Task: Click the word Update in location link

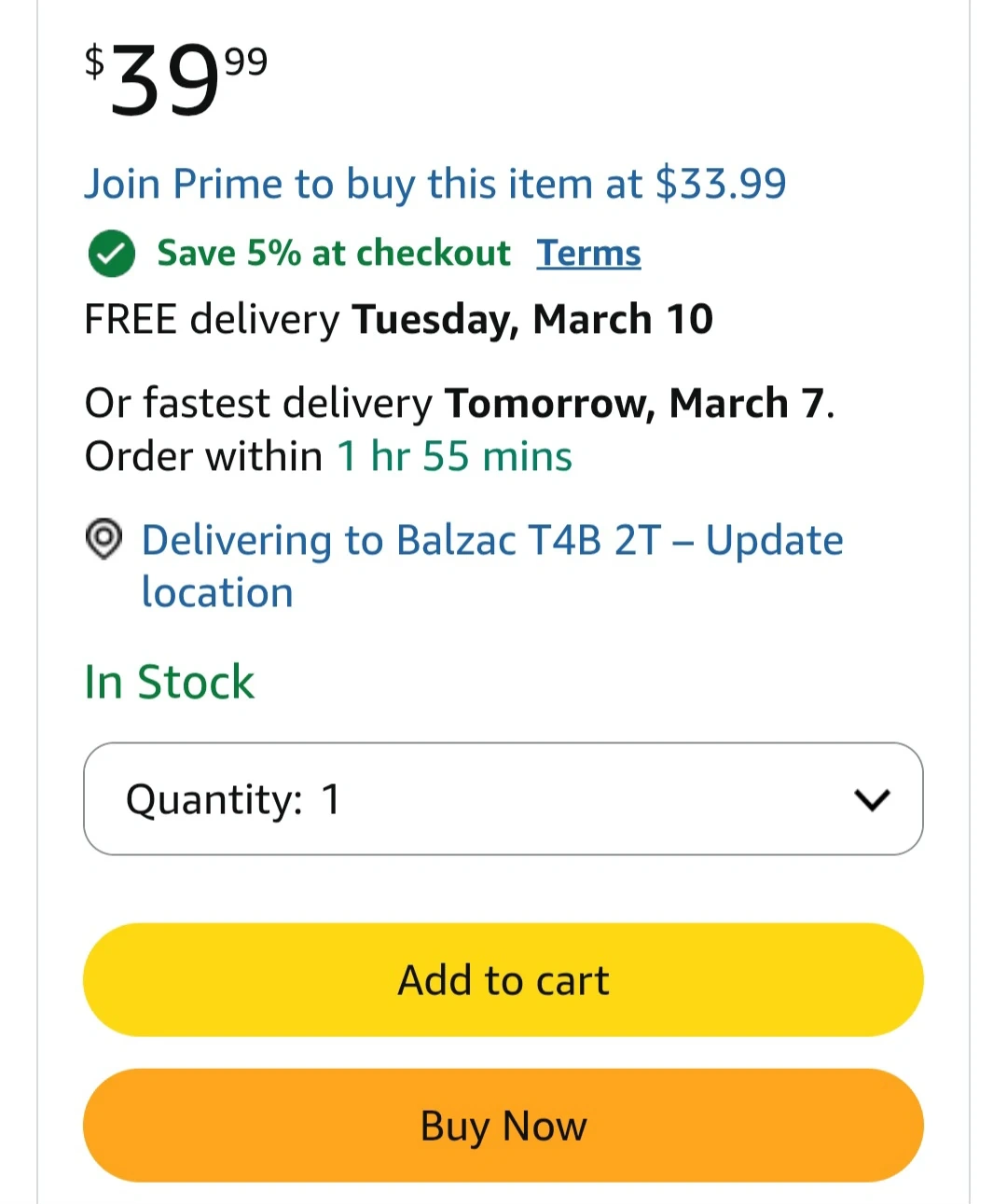Action: (x=774, y=541)
